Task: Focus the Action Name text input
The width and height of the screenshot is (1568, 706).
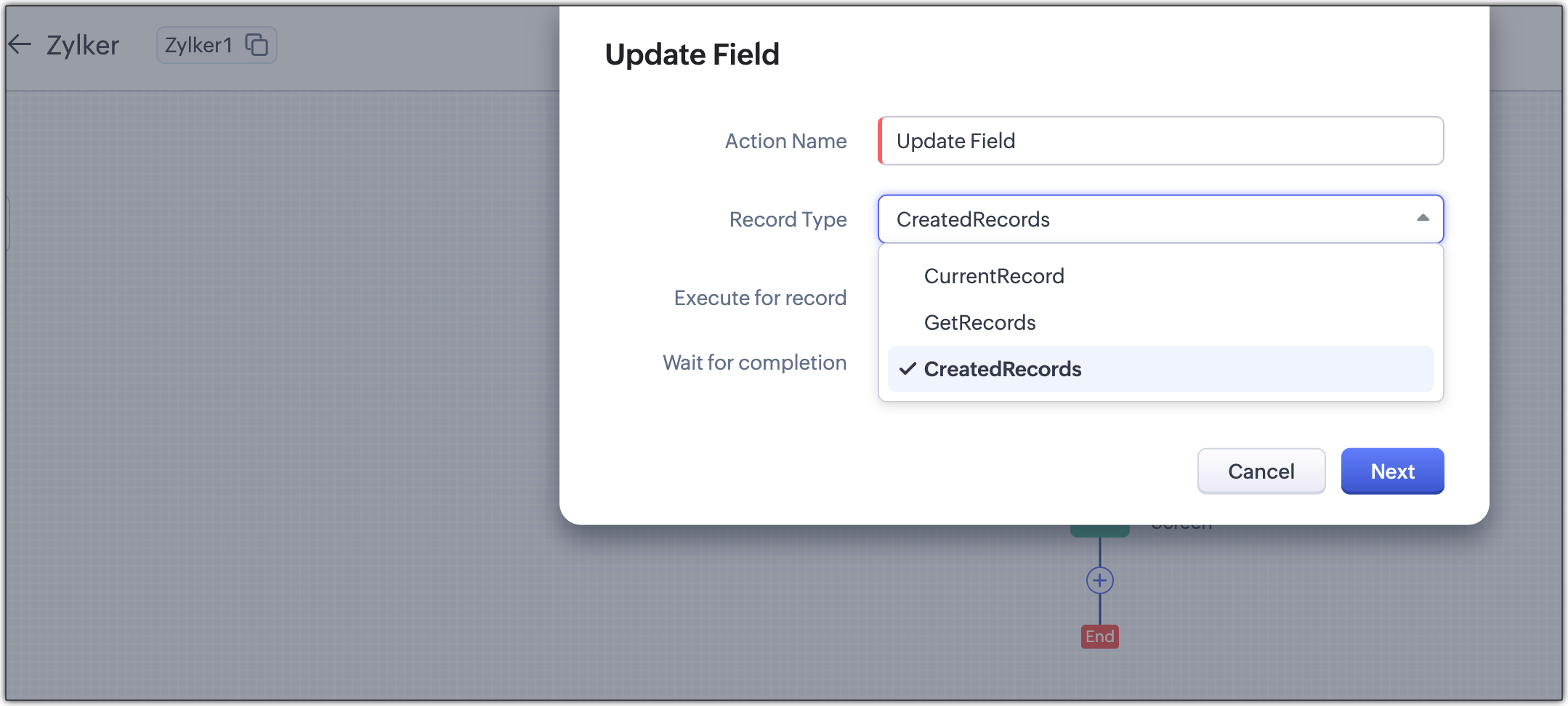Action: [1160, 141]
